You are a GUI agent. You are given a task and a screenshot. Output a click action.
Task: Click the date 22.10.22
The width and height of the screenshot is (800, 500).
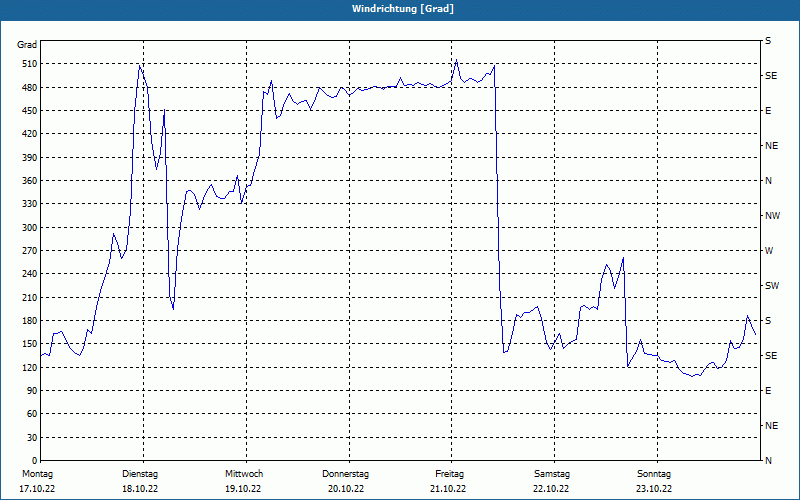(551, 489)
